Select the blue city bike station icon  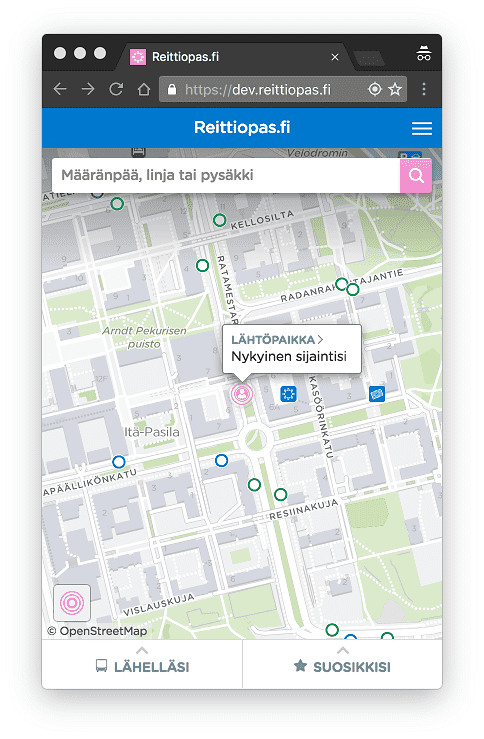288,394
